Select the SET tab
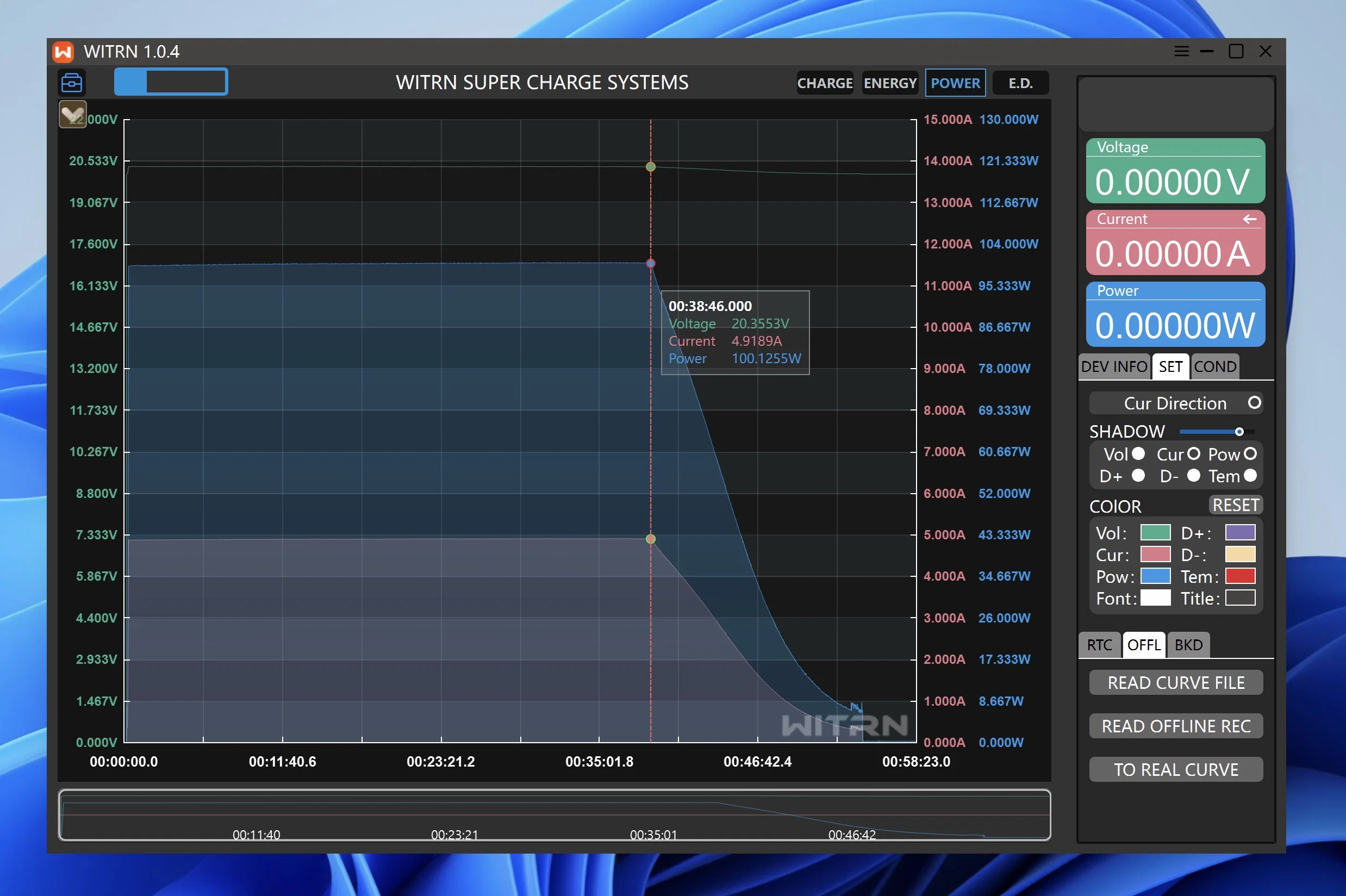Screen dimensions: 1346x896 [x=1170, y=367]
